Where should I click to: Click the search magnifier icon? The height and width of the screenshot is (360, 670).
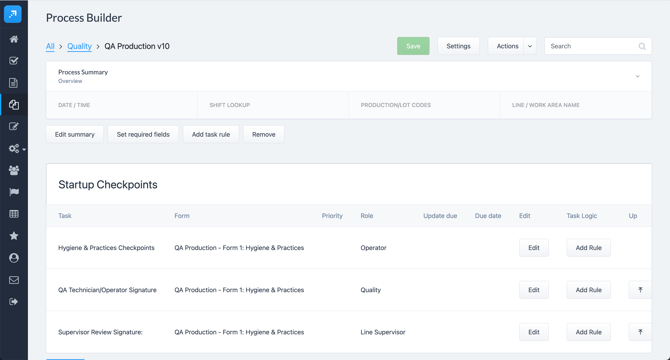click(642, 47)
